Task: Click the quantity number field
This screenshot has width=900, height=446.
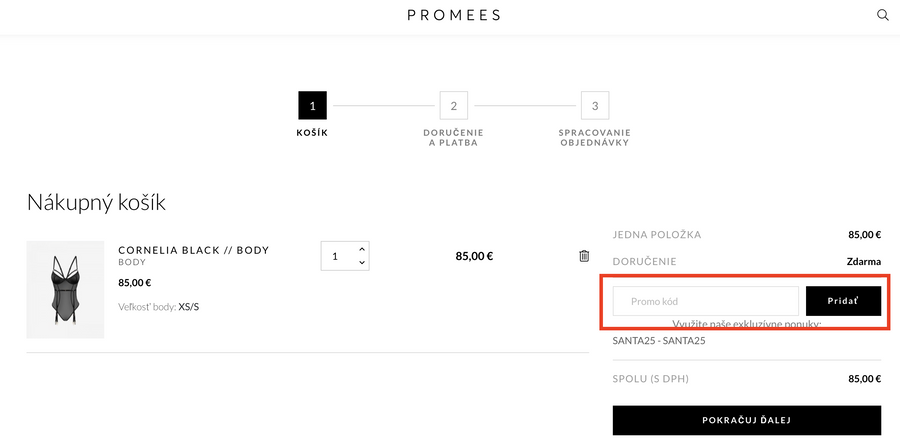Action: 336,256
